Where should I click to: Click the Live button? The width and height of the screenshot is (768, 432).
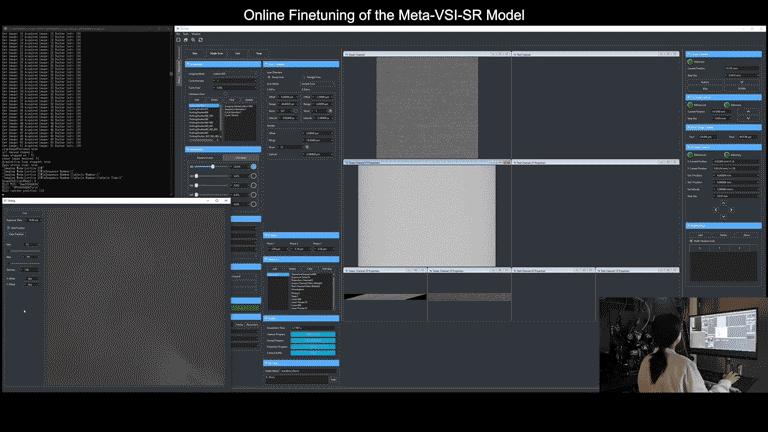click(238, 52)
